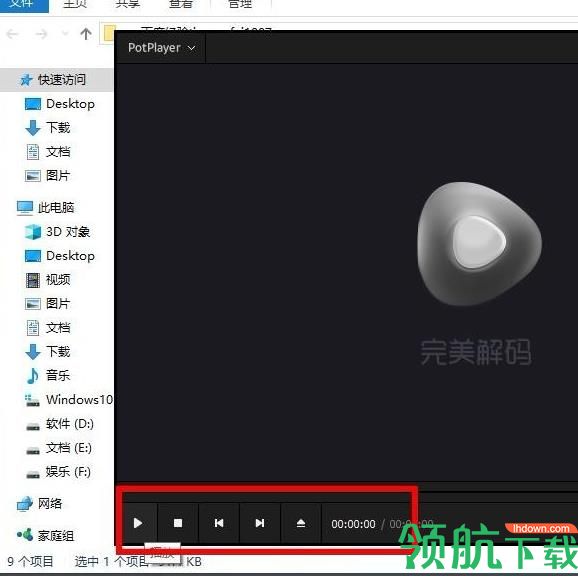Open the 共享 tab in Explorer ribbon

127,4
